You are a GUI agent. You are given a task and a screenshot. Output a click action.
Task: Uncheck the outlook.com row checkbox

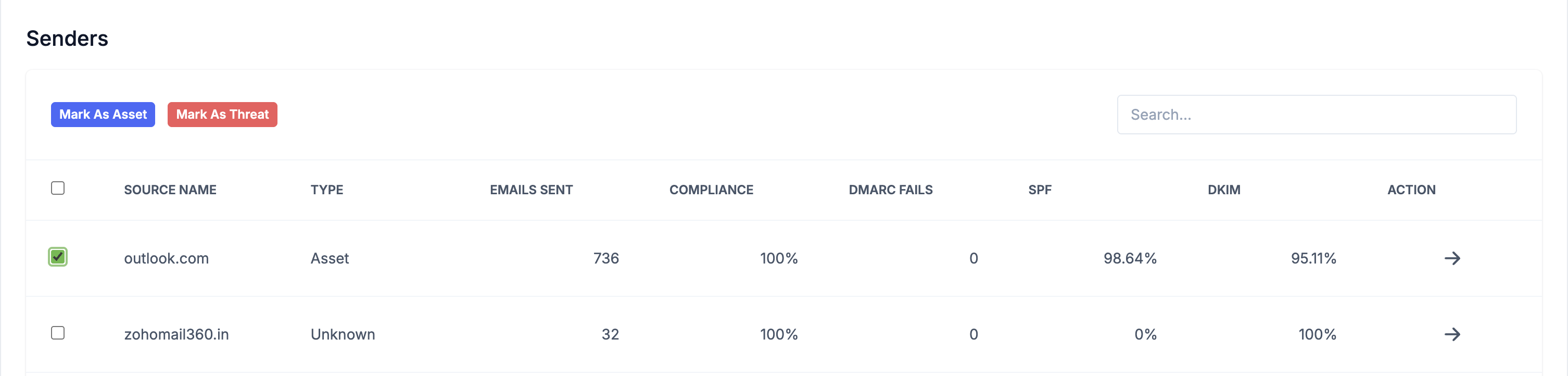(x=58, y=257)
